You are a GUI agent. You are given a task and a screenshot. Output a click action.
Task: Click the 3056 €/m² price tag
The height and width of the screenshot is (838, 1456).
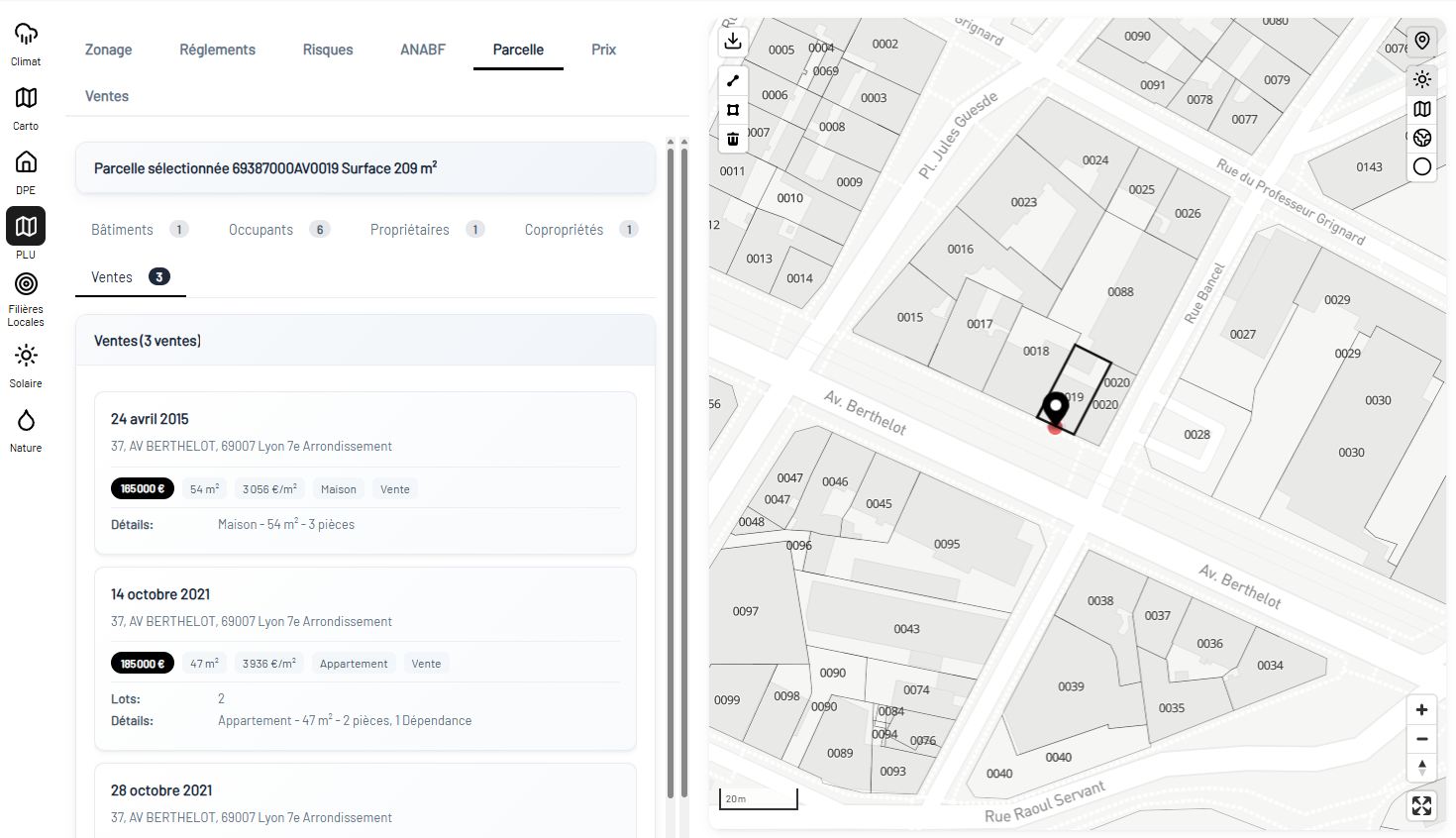[269, 489]
